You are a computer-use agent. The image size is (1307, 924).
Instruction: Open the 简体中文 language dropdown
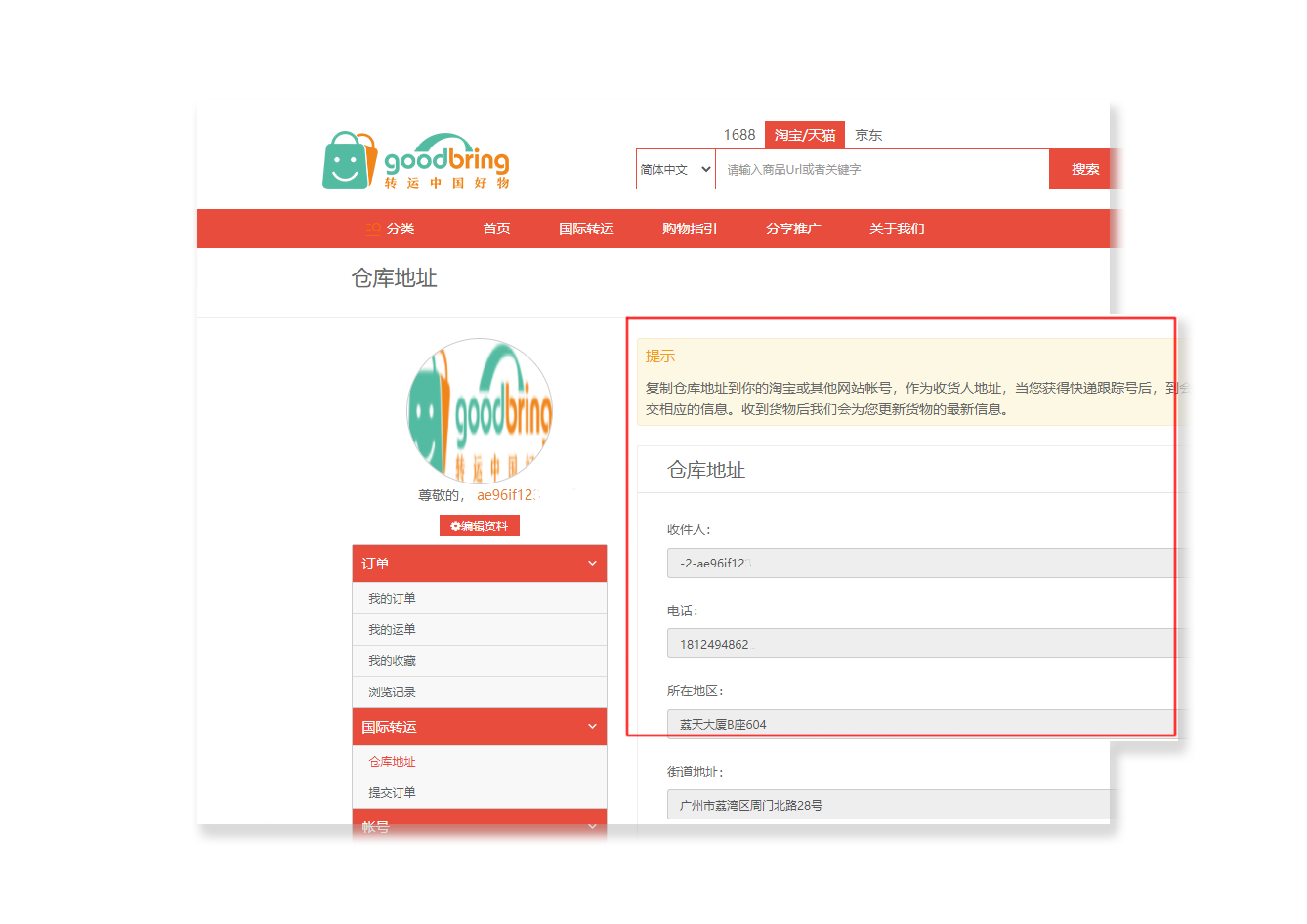(676, 169)
